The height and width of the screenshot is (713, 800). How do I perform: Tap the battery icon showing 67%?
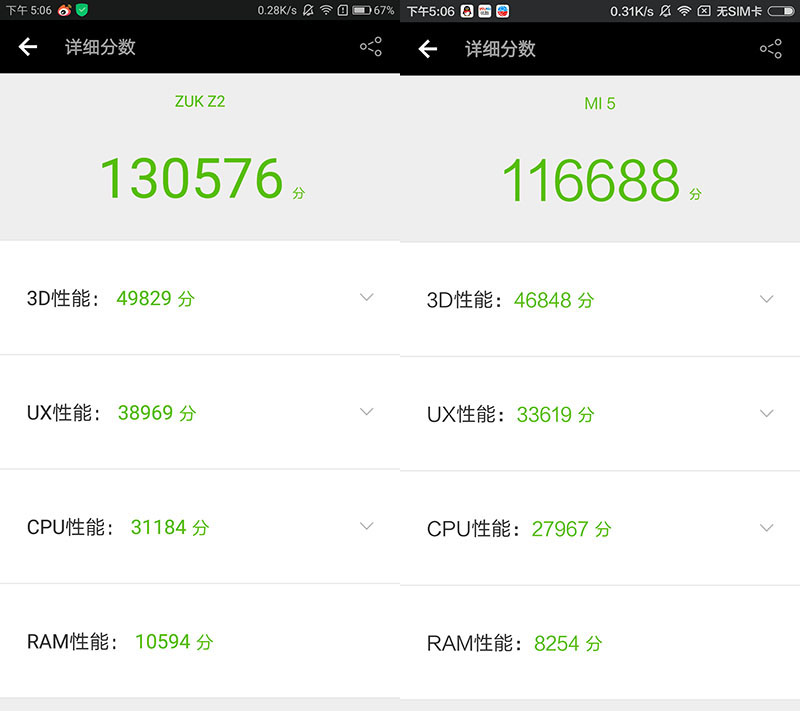362,10
